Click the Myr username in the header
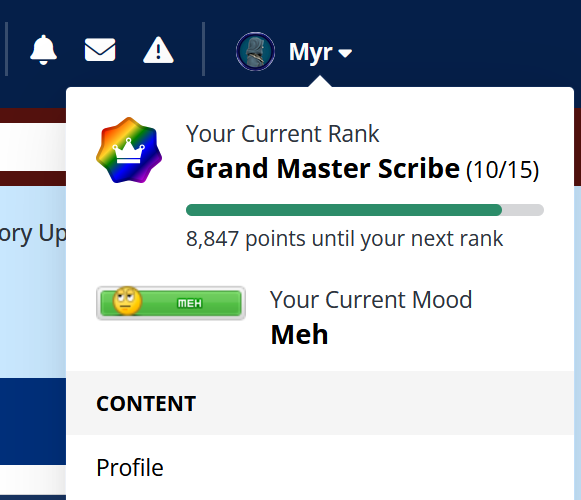The height and width of the screenshot is (500, 581). tap(311, 52)
